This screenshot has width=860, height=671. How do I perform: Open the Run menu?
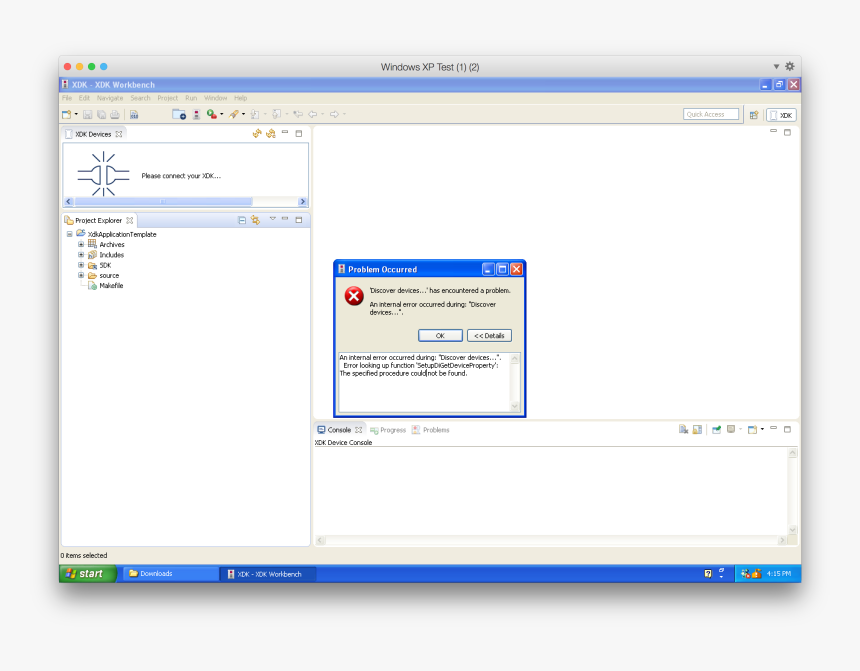191,98
